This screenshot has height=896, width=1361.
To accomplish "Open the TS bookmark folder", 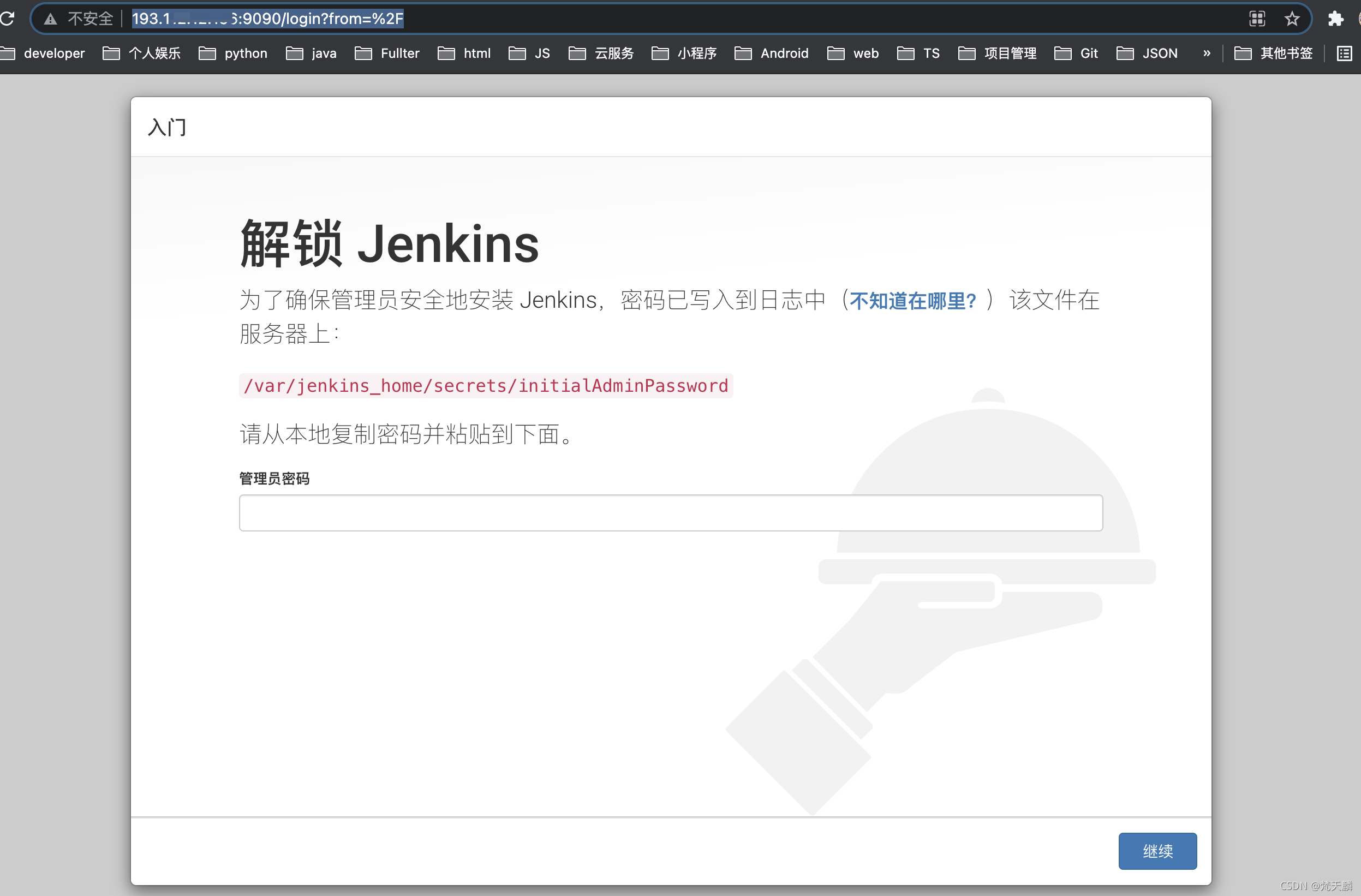I will pos(918,53).
